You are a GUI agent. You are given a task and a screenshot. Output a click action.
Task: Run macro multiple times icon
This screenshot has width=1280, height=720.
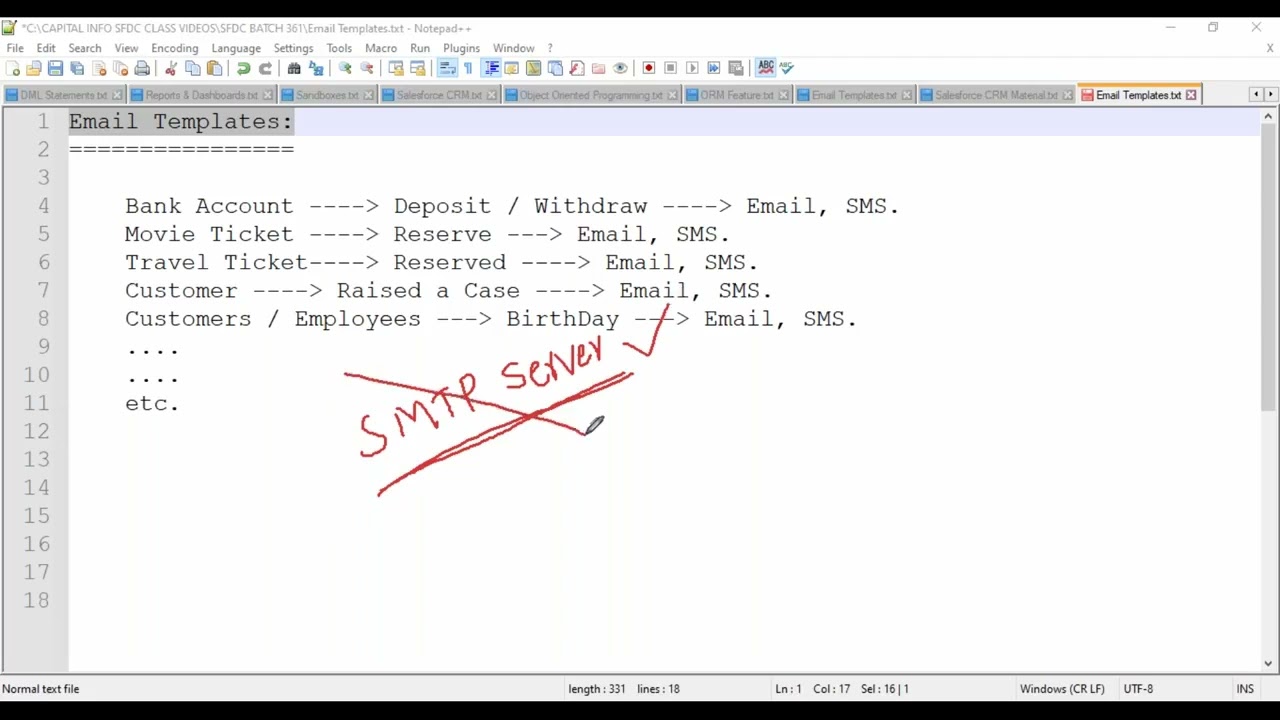(x=714, y=68)
